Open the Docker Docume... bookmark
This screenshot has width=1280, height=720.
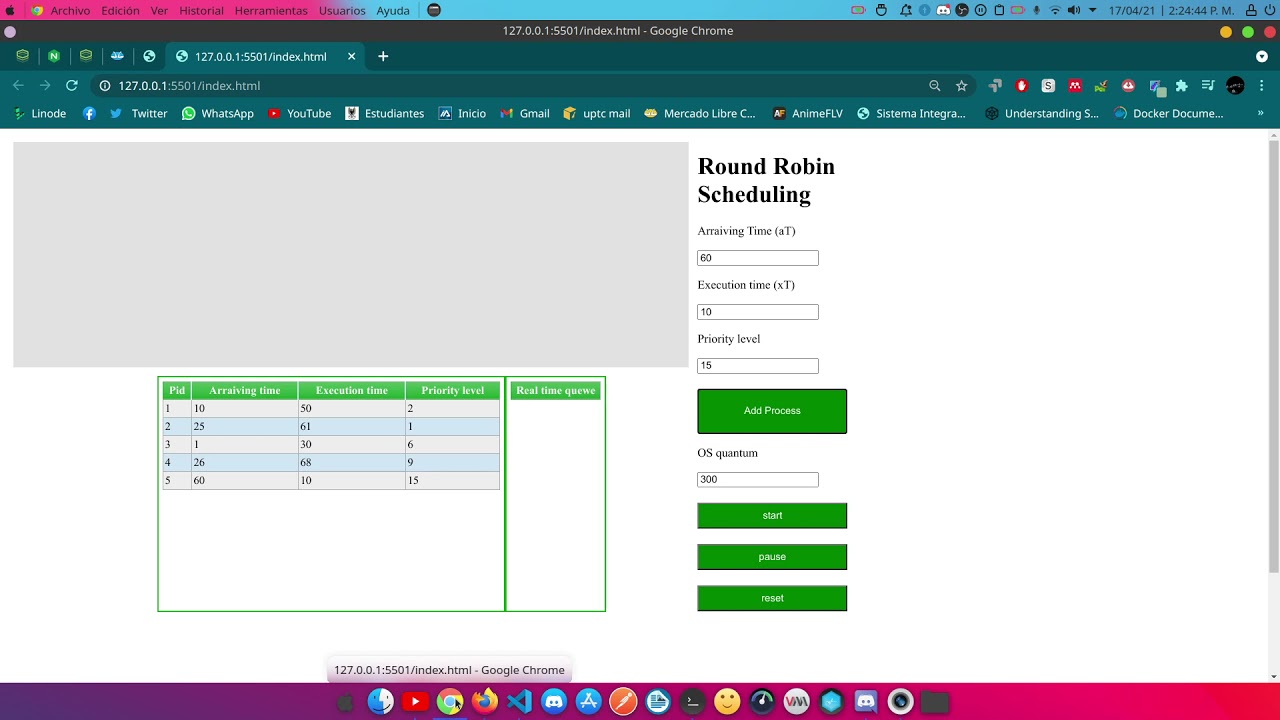point(1168,114)
